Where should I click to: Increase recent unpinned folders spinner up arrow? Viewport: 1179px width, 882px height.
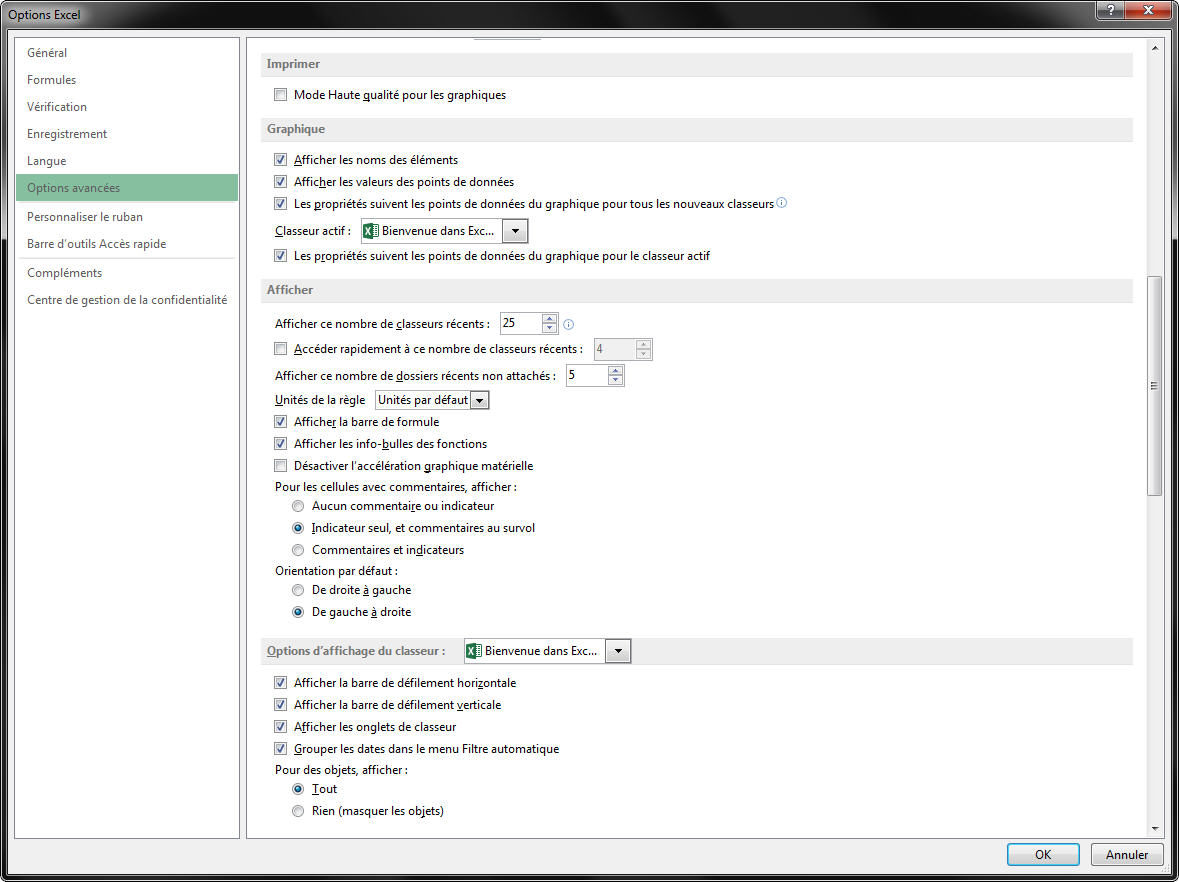616,371
